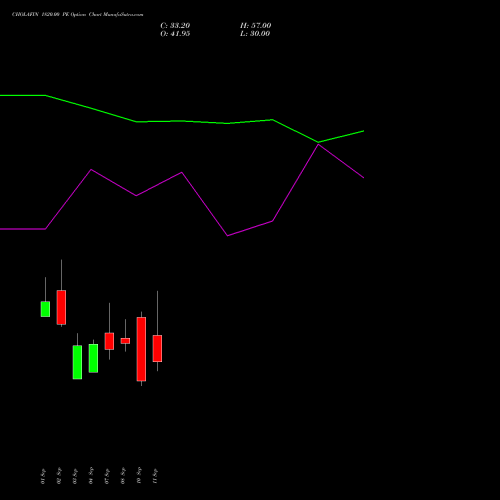Screen dimensions: 500x500
Task: Click the CHOLAFIN PE Options Chart title
Action: coord(77,14)
